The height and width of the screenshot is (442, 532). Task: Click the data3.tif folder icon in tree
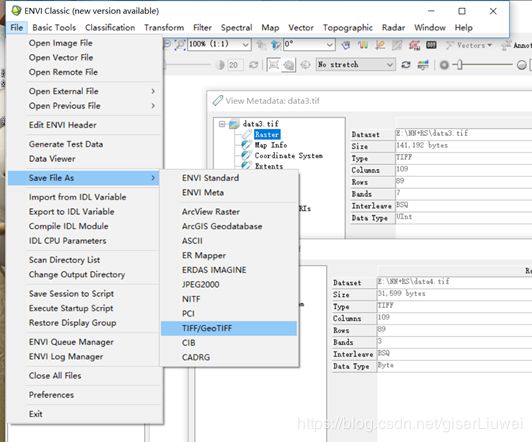tap(234, 124)
